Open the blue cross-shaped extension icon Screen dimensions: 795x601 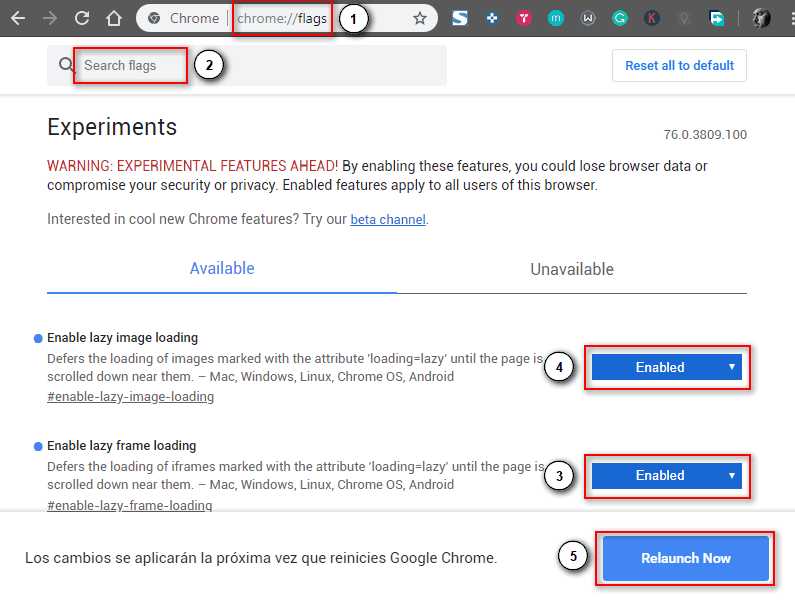(x=492, y=19)
